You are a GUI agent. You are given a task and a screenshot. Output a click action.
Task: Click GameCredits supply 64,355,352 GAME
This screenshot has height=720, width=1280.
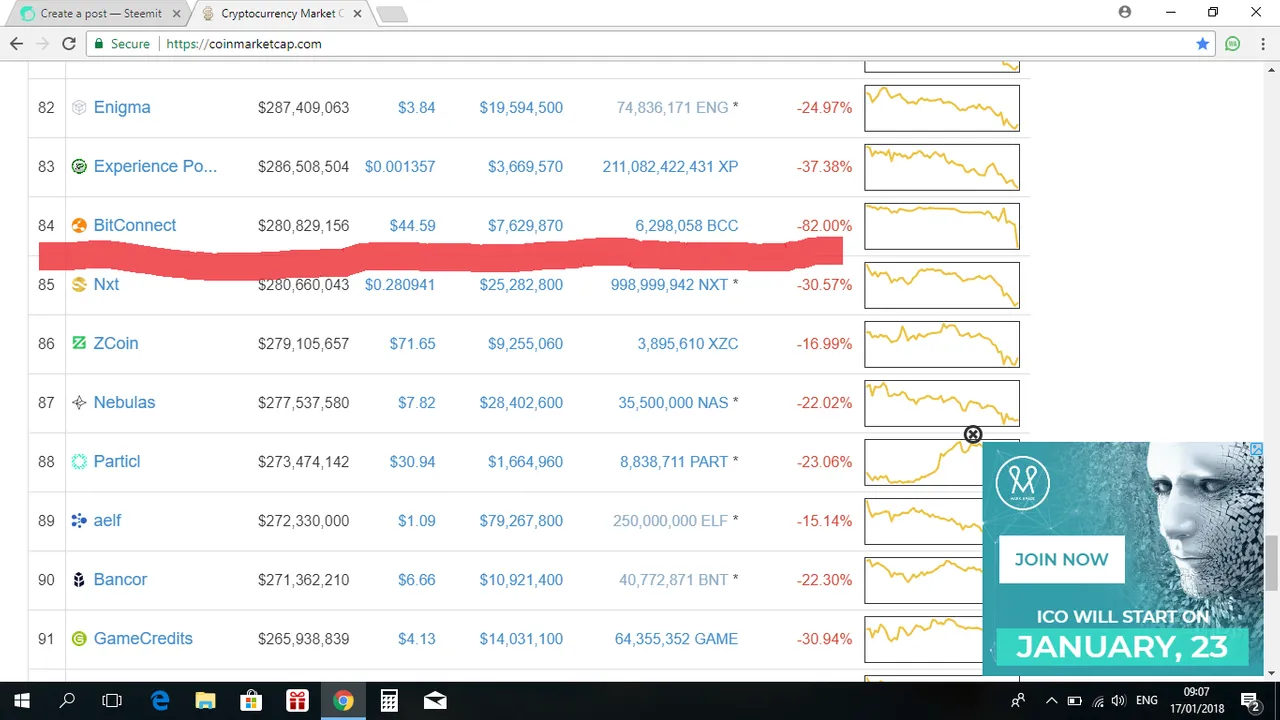pyautogui.click(x=677, y=639)
